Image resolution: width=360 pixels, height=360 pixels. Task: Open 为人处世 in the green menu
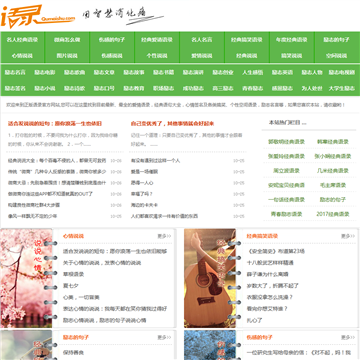(312, 88)
